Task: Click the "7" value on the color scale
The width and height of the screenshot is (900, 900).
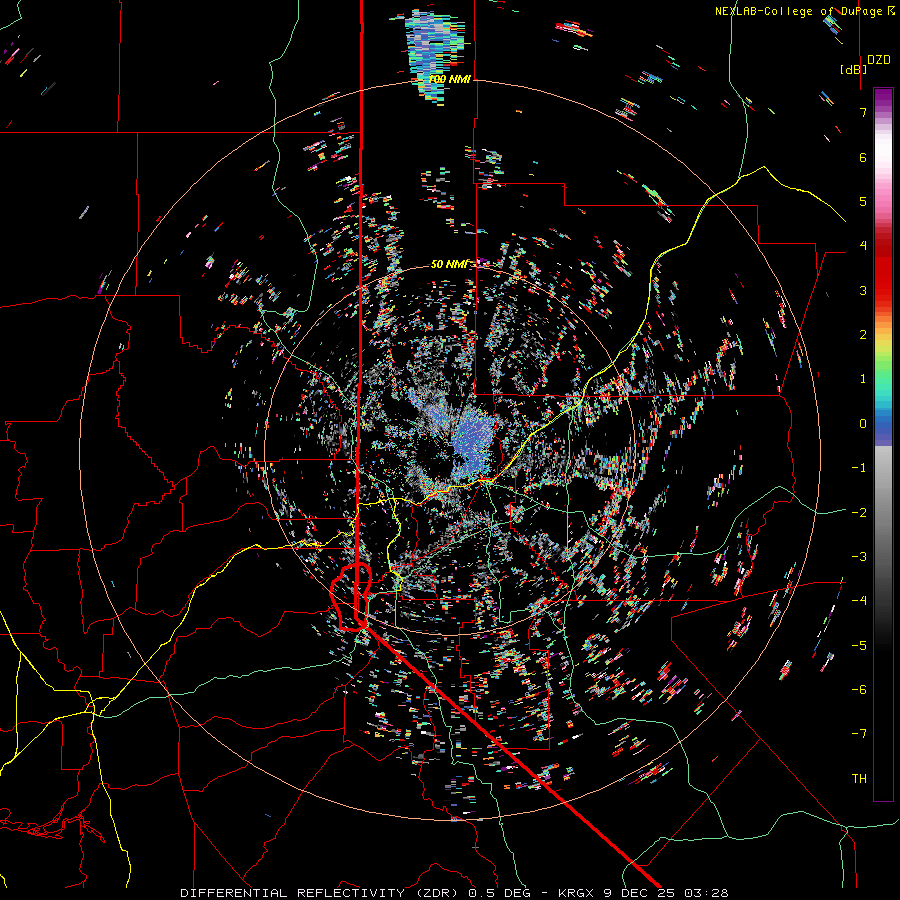Action: point(863,112)
